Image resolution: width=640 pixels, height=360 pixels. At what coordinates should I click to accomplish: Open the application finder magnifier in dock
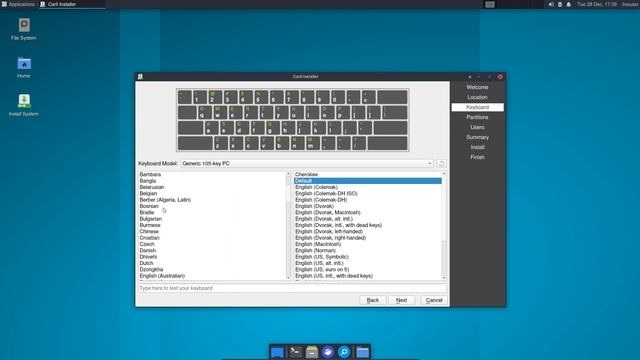click(x=344, y=352)
